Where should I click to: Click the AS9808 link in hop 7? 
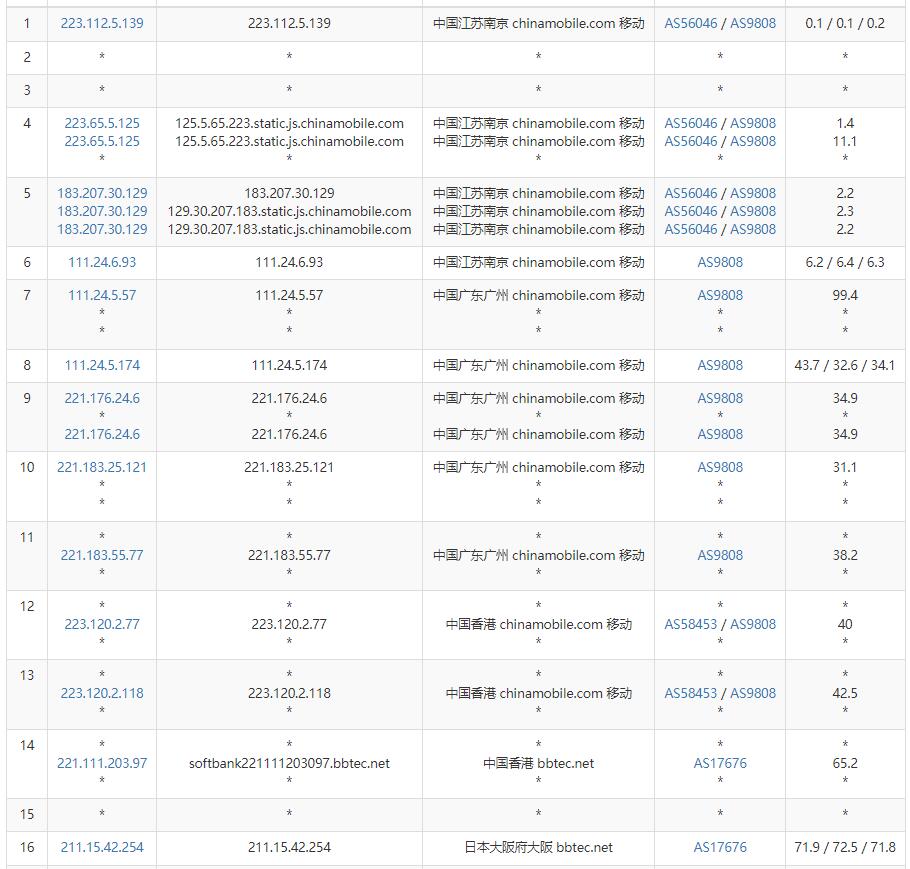[720, 295]
